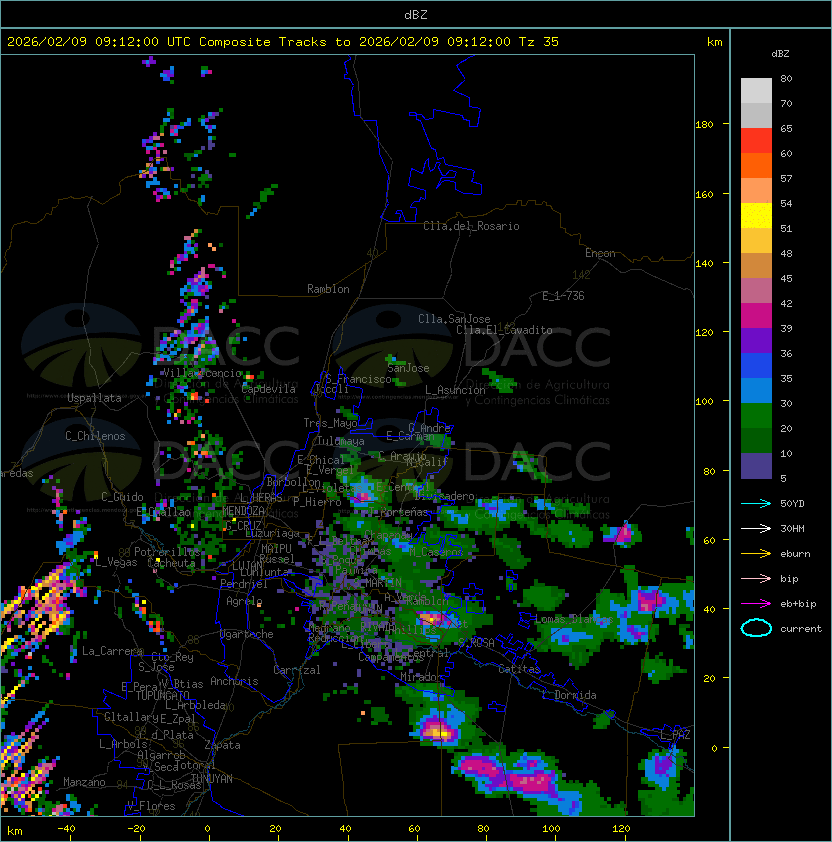The image size is (832, 842).
Task: Pick the purple swatch between 39 and 36
Action: click(756, 340)
